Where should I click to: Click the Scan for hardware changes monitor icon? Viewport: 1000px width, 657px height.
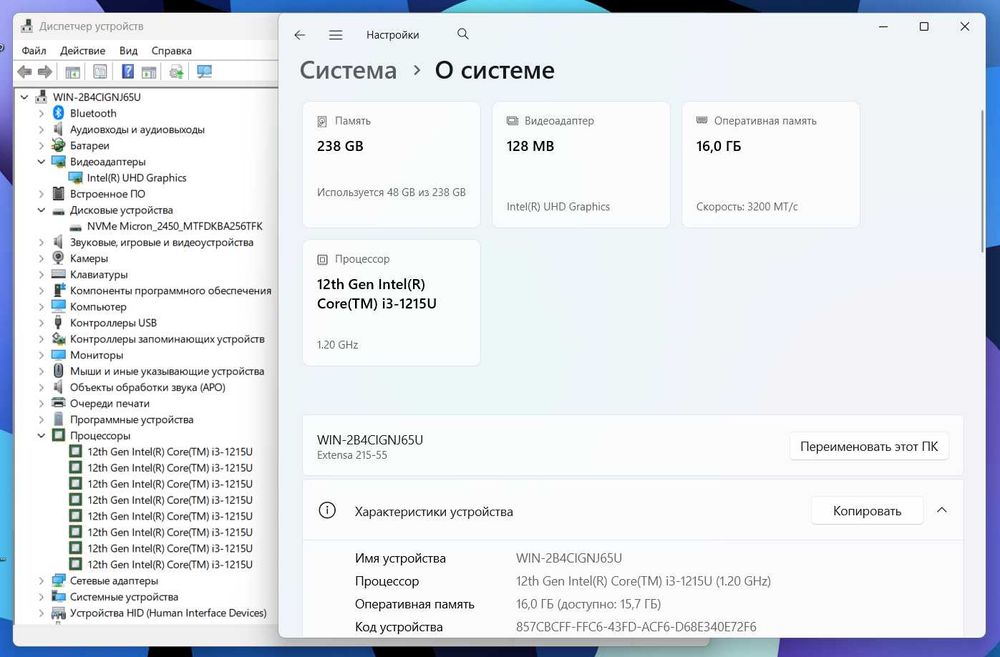(204, 71)
